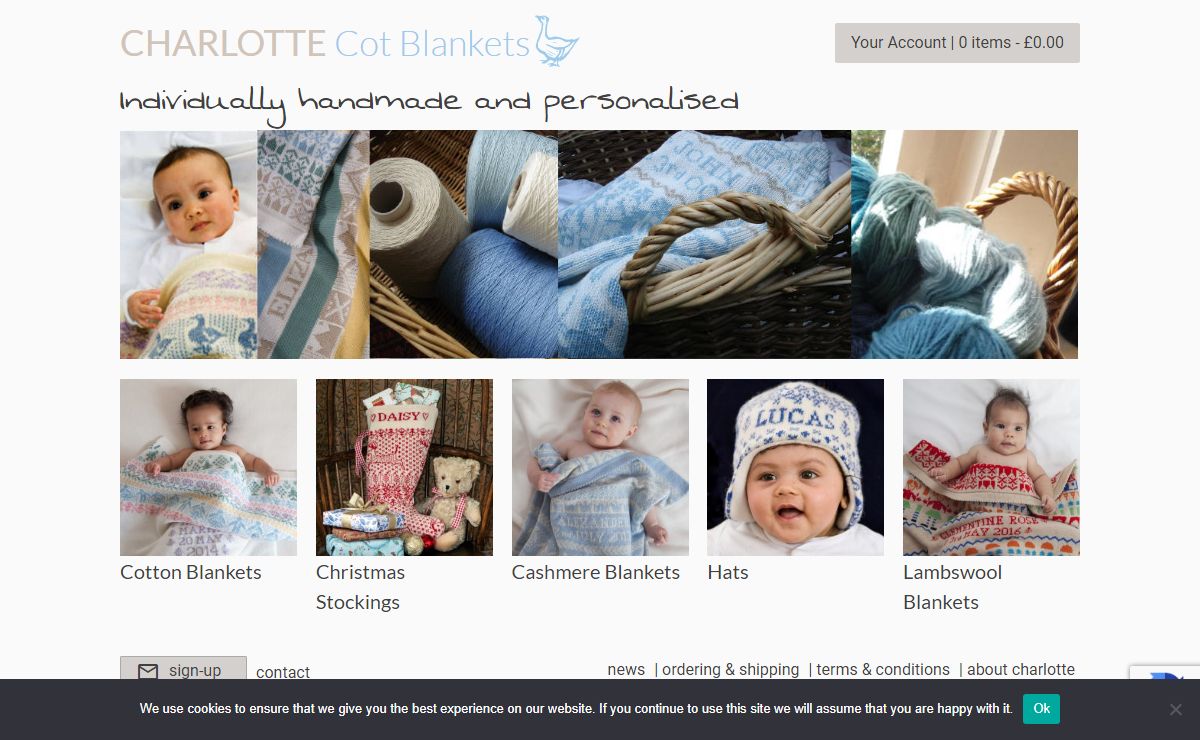Open Your Account and basket button

957,43
